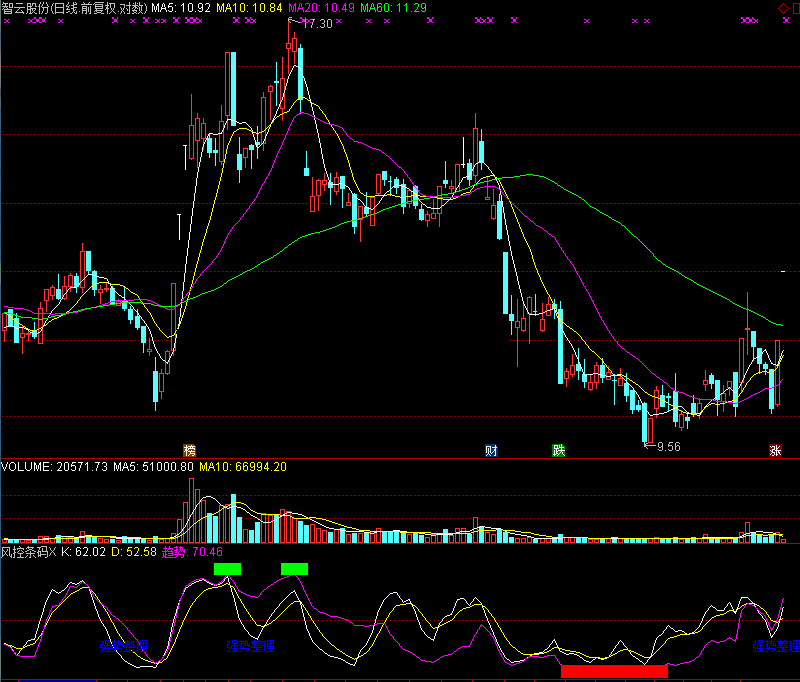Screen dimensions: 800x682
Task: Select the D: 52.58 indicator value
Action: point(134,552)
